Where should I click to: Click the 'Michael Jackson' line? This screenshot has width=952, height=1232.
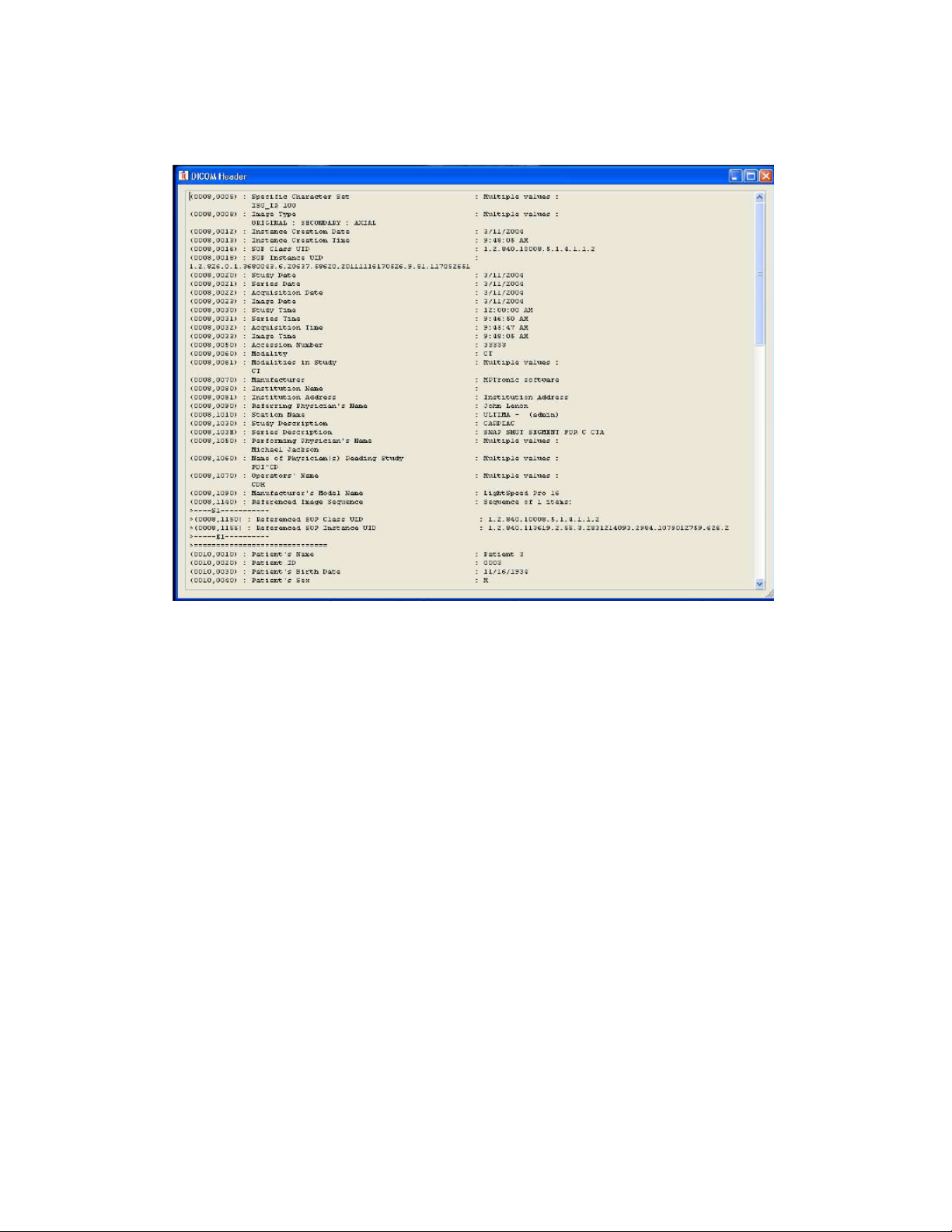click(x=284, y=449)
